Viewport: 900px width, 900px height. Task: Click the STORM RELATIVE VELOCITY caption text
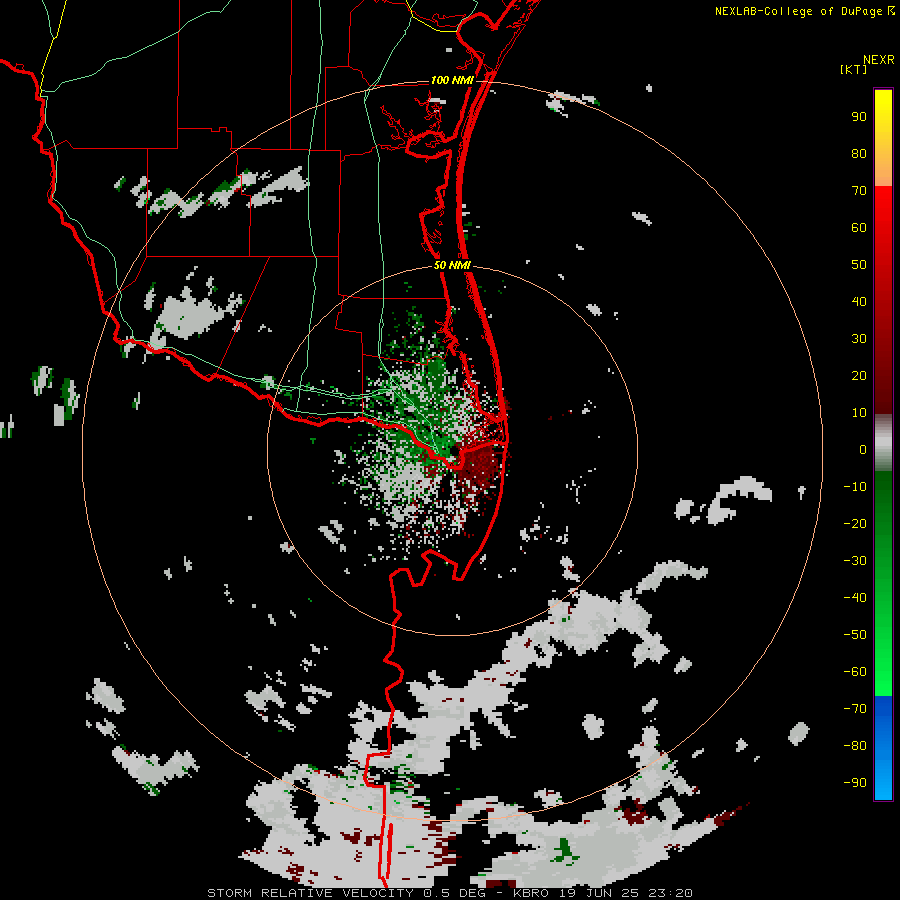coord(310,893)
